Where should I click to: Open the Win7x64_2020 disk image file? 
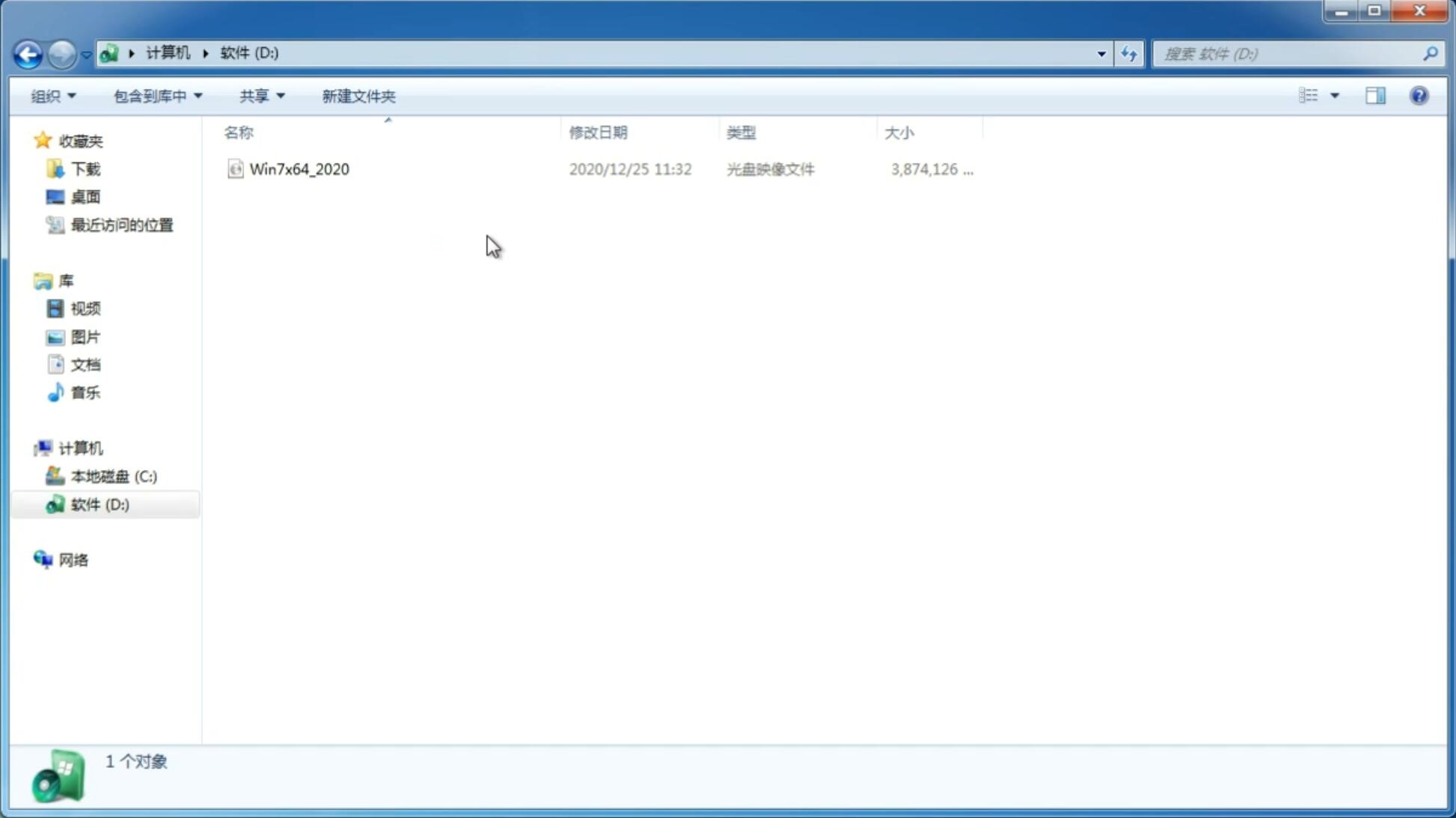pyautogui.click(x=299, y=168)
